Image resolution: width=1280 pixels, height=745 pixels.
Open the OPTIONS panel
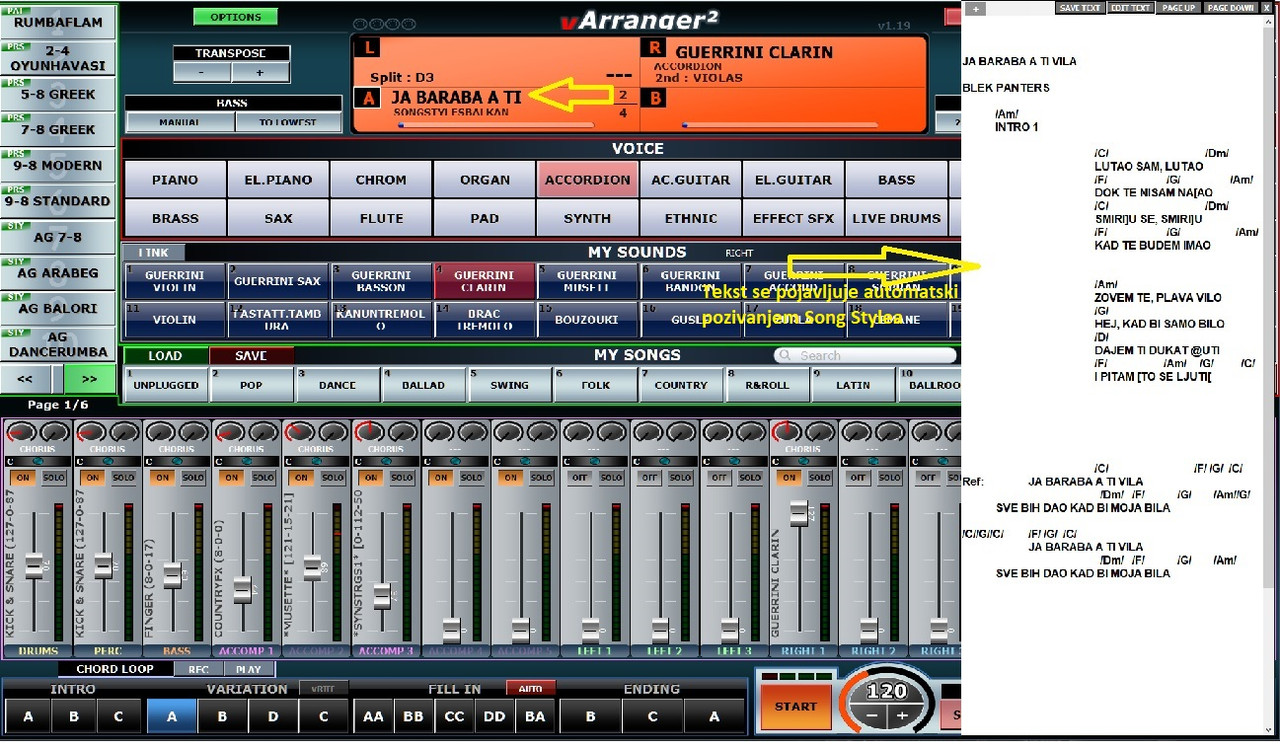coord(235,17)
